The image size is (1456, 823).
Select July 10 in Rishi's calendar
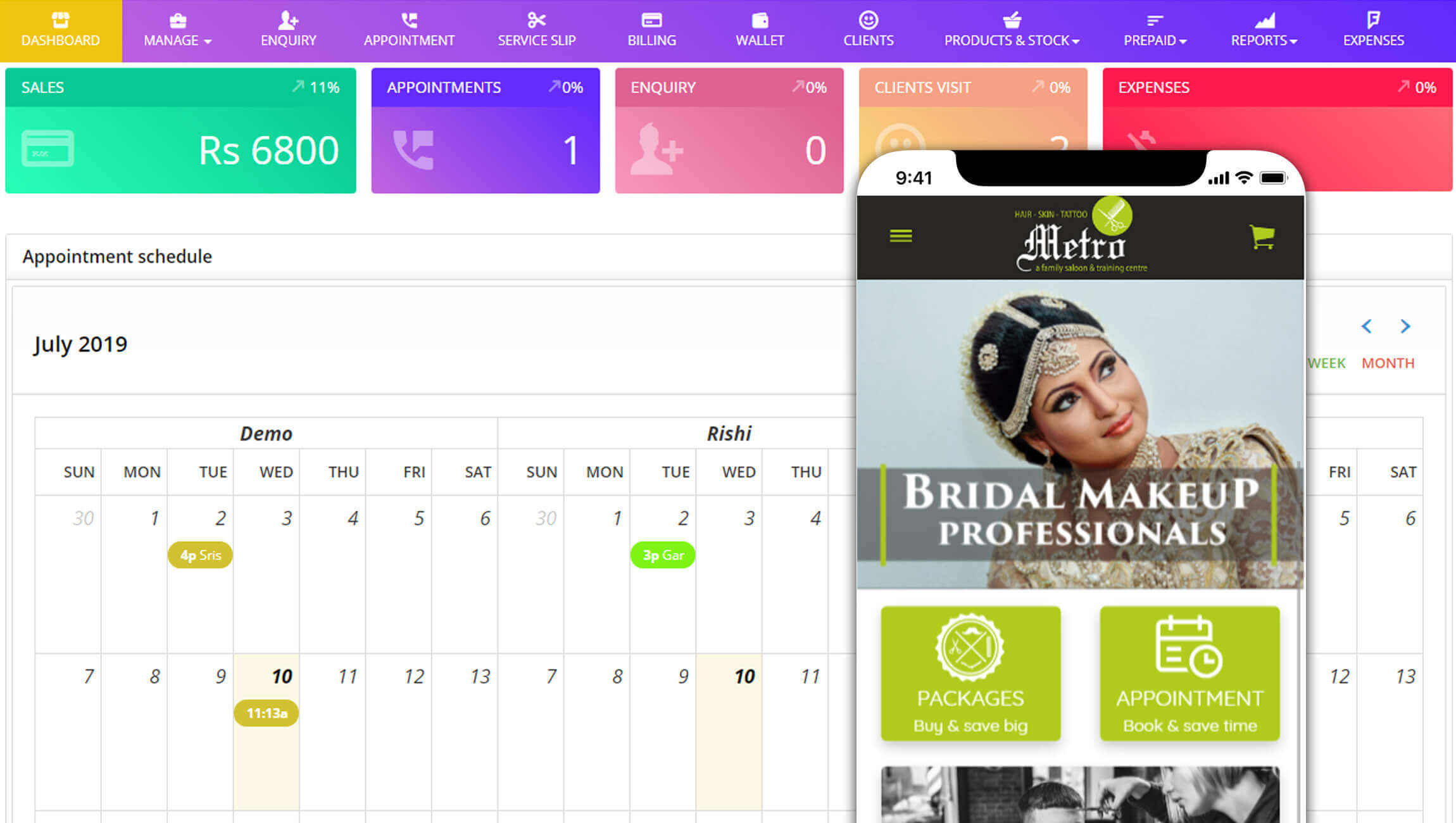729,732
